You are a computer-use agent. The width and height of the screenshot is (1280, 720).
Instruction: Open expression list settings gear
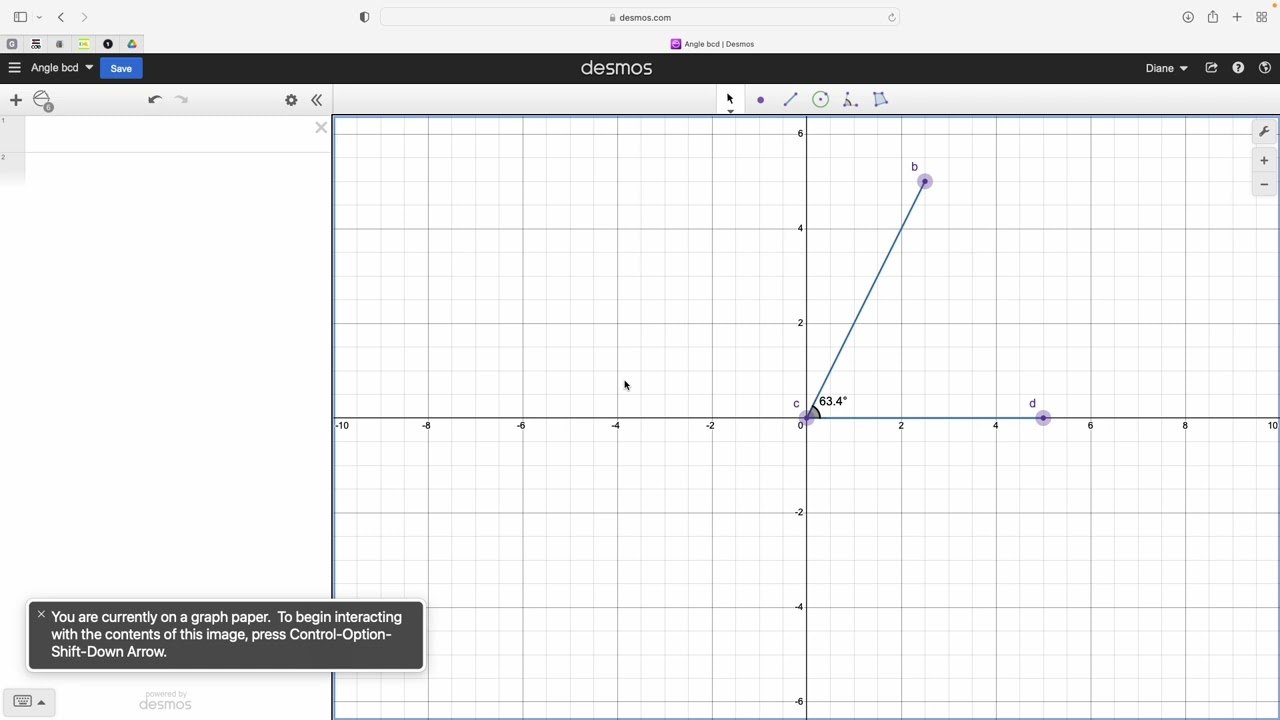click(291, 100)
